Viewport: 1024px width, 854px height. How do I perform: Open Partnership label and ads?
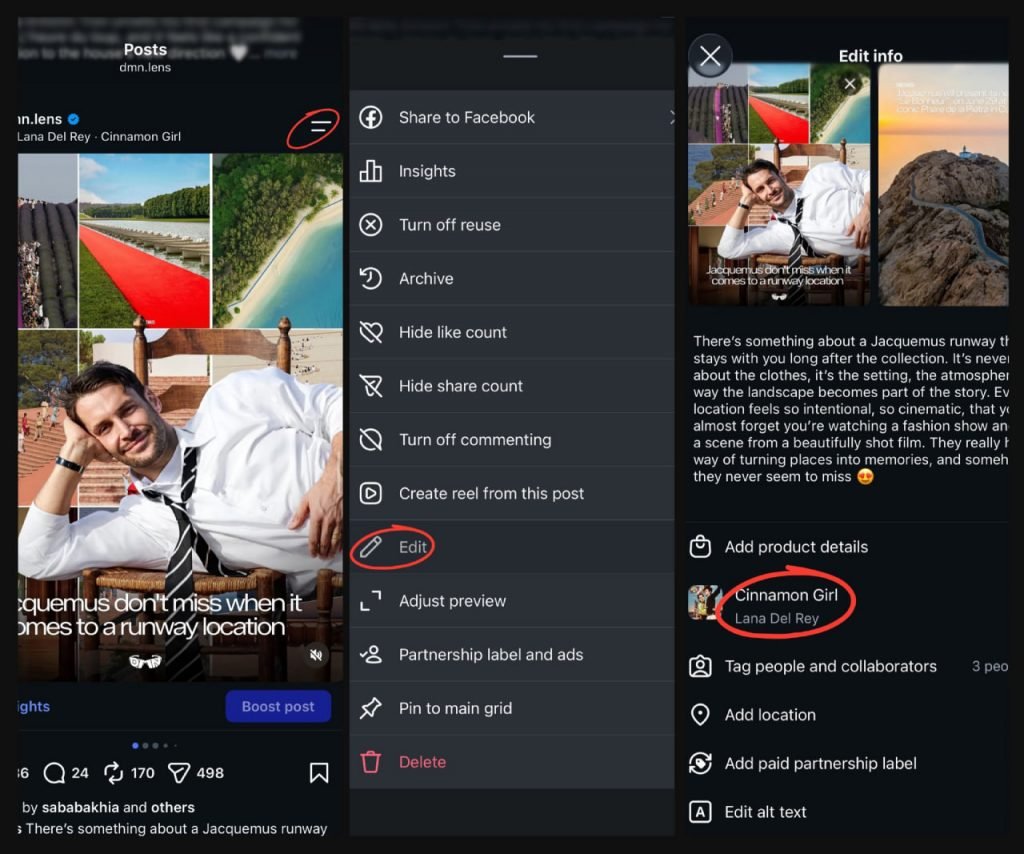point(512,654)
